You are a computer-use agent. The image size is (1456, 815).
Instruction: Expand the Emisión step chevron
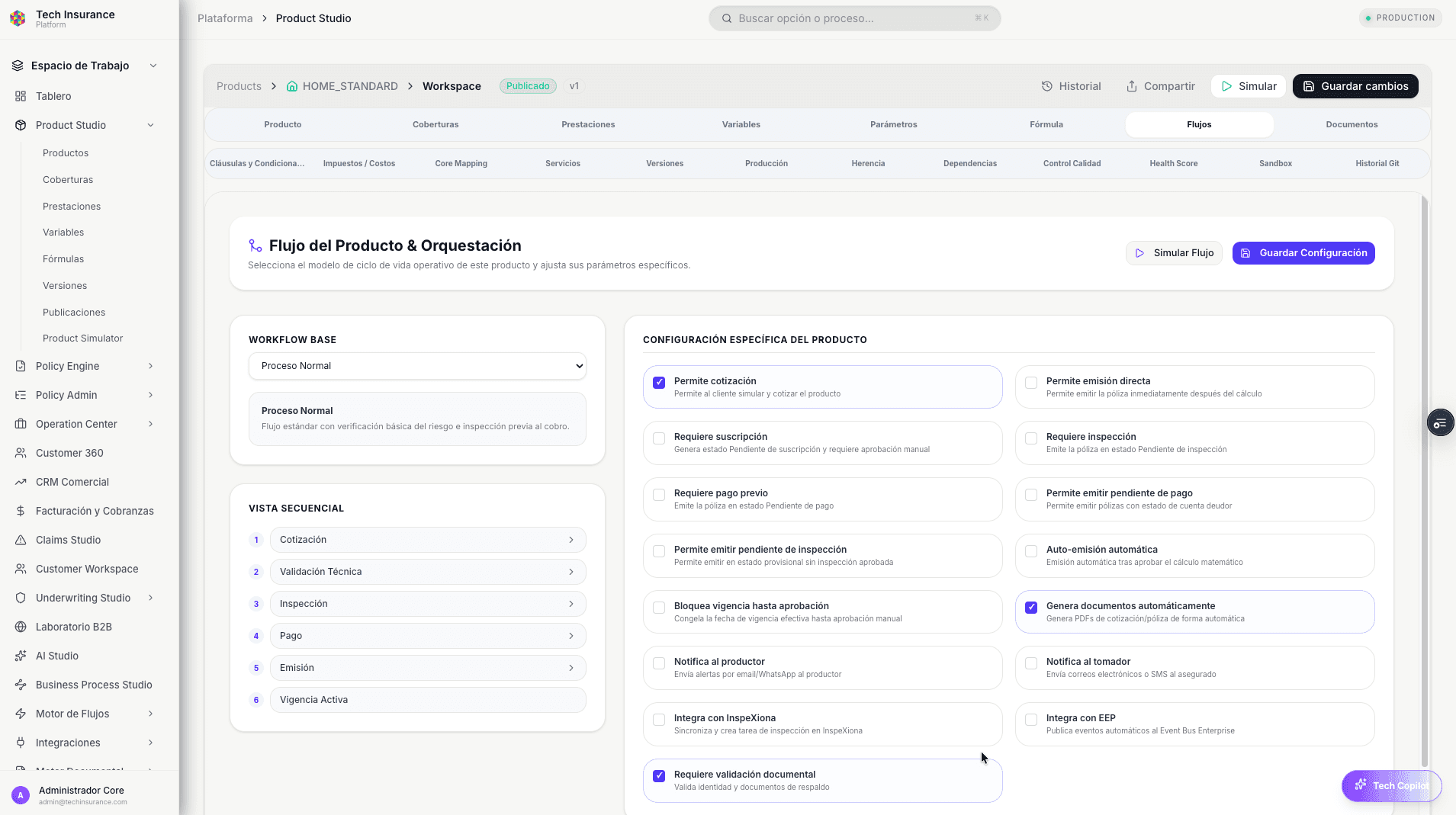click(571, 668)
